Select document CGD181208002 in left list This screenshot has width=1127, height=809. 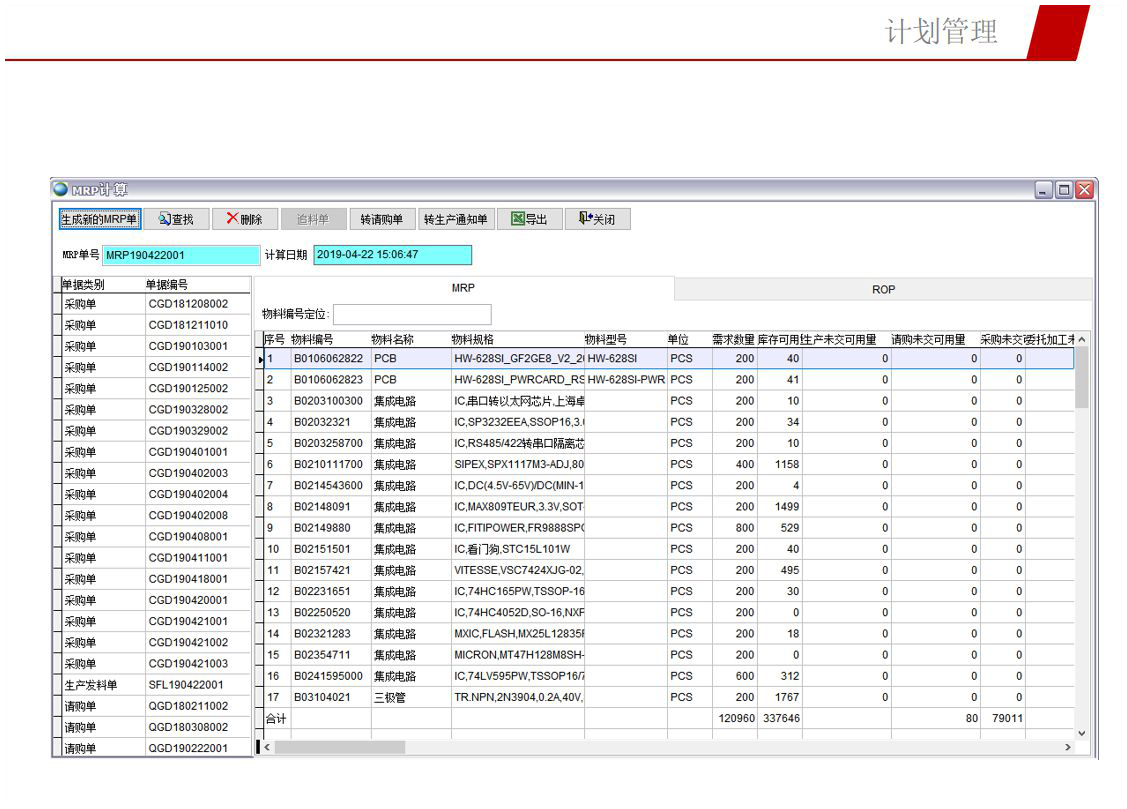click(x=188, y=304)
